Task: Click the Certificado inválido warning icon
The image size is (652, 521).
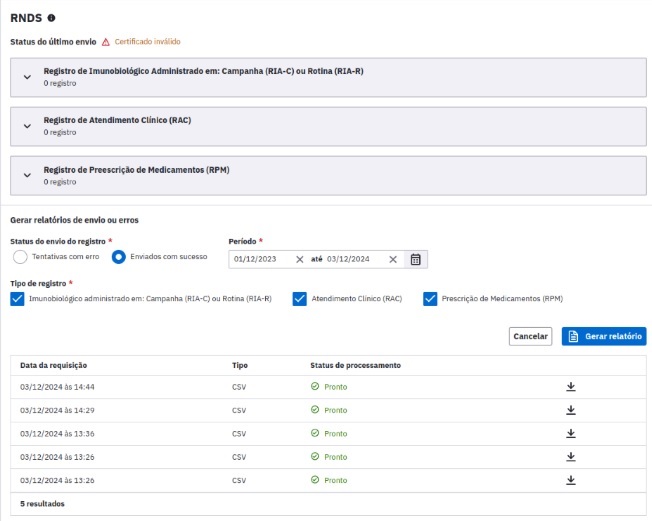Action: pyautogui.click(x=106, y=42)
